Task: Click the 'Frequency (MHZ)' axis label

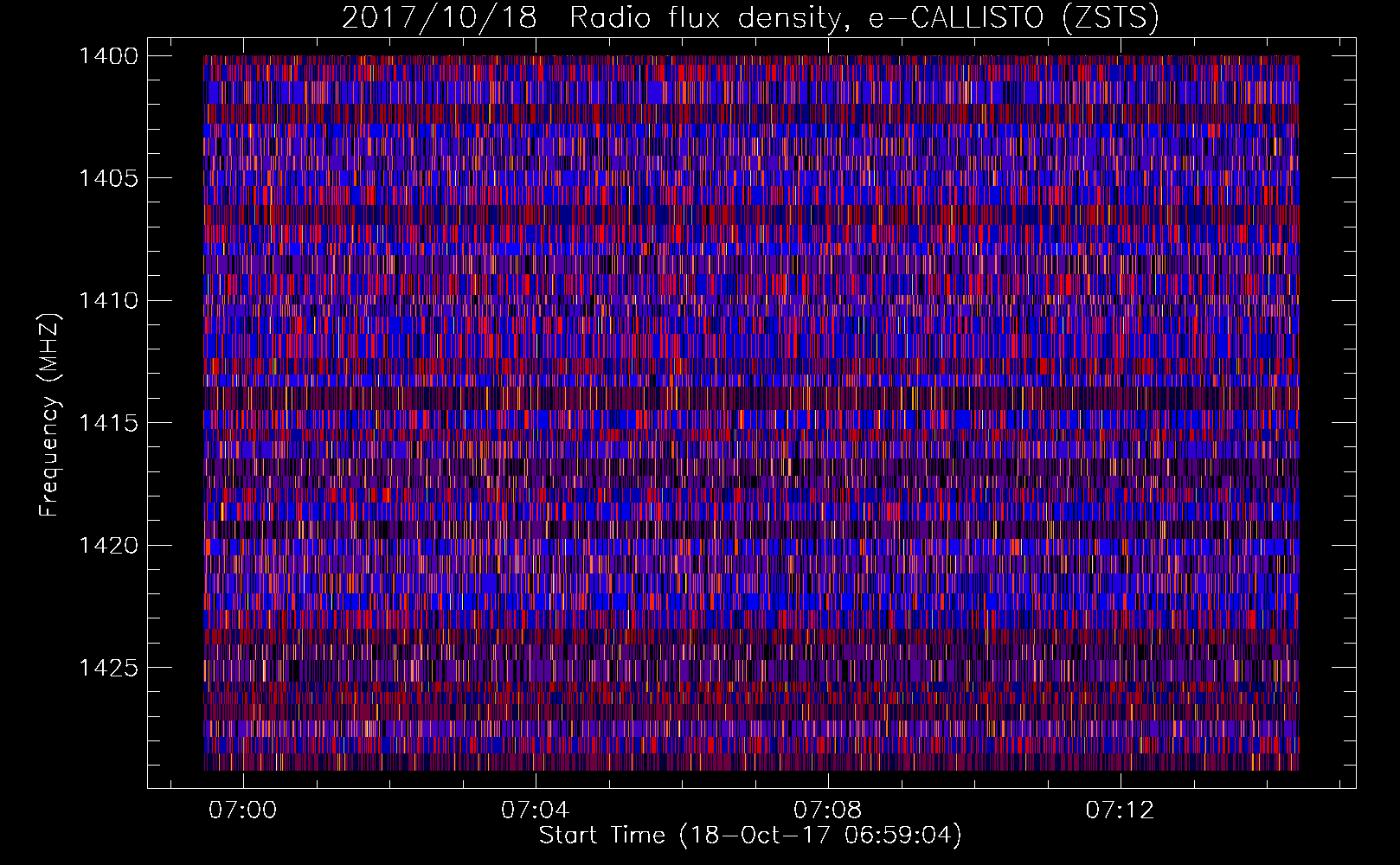Action: click(50, 415)
